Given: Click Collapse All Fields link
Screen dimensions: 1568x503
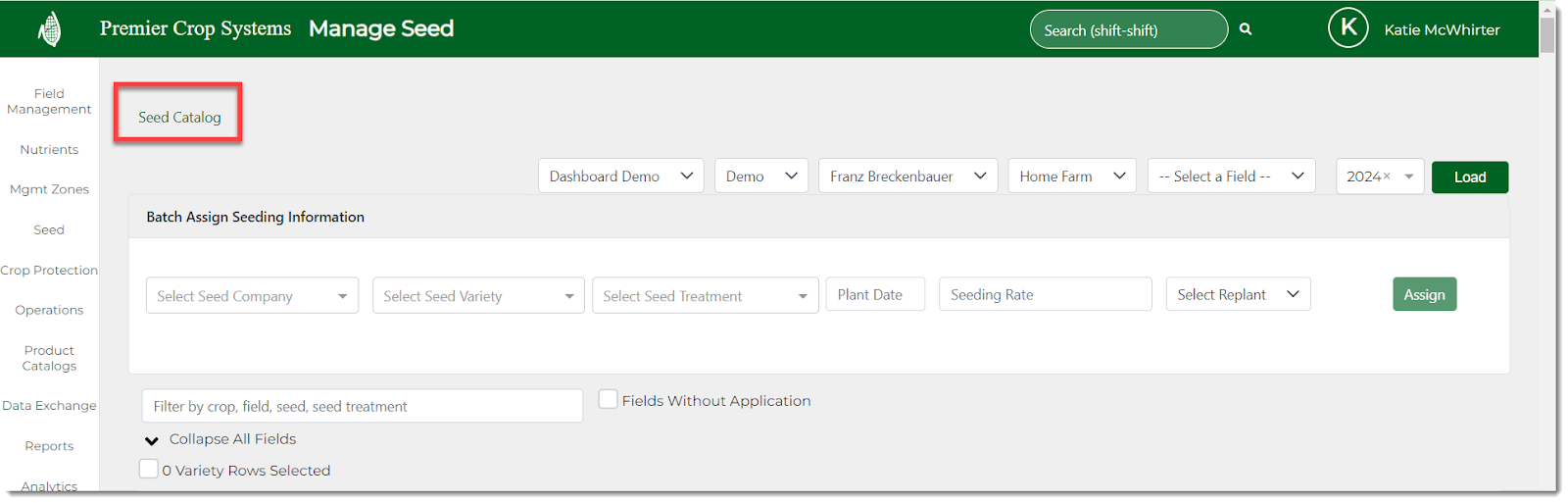Looking at the screenshot, I should pos(232,439).
